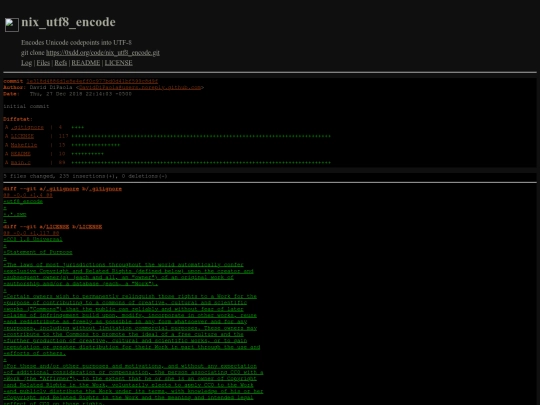Click the initial commit message text

point(26,106)
